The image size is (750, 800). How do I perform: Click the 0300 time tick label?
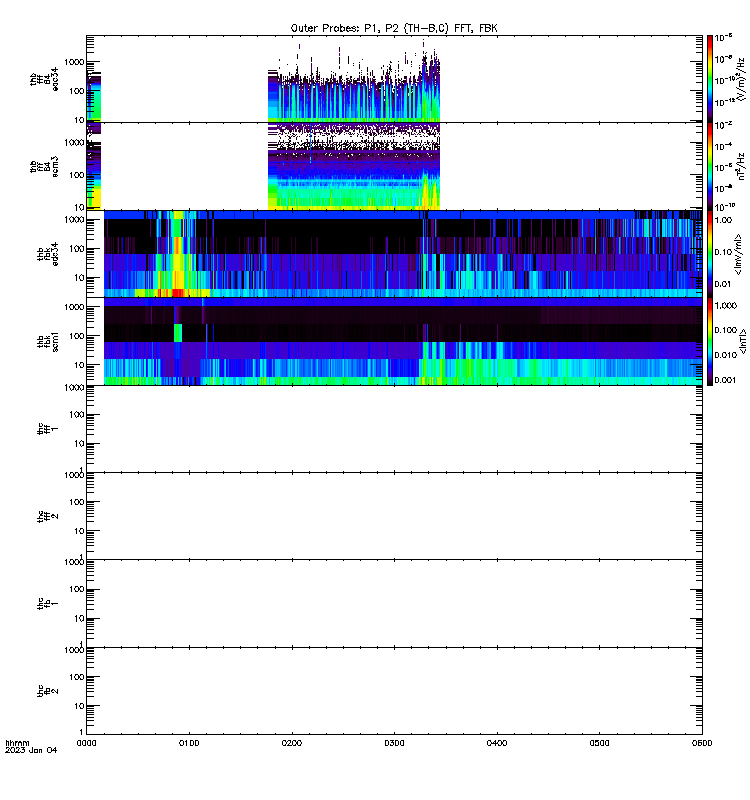click(x=394, y=743)
